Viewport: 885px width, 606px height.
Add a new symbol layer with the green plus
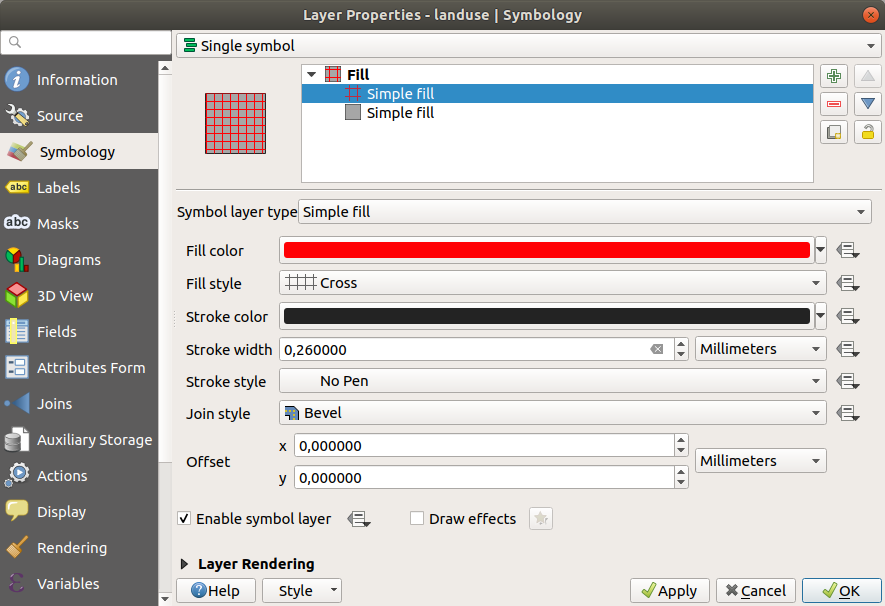[x=834, y=75]
